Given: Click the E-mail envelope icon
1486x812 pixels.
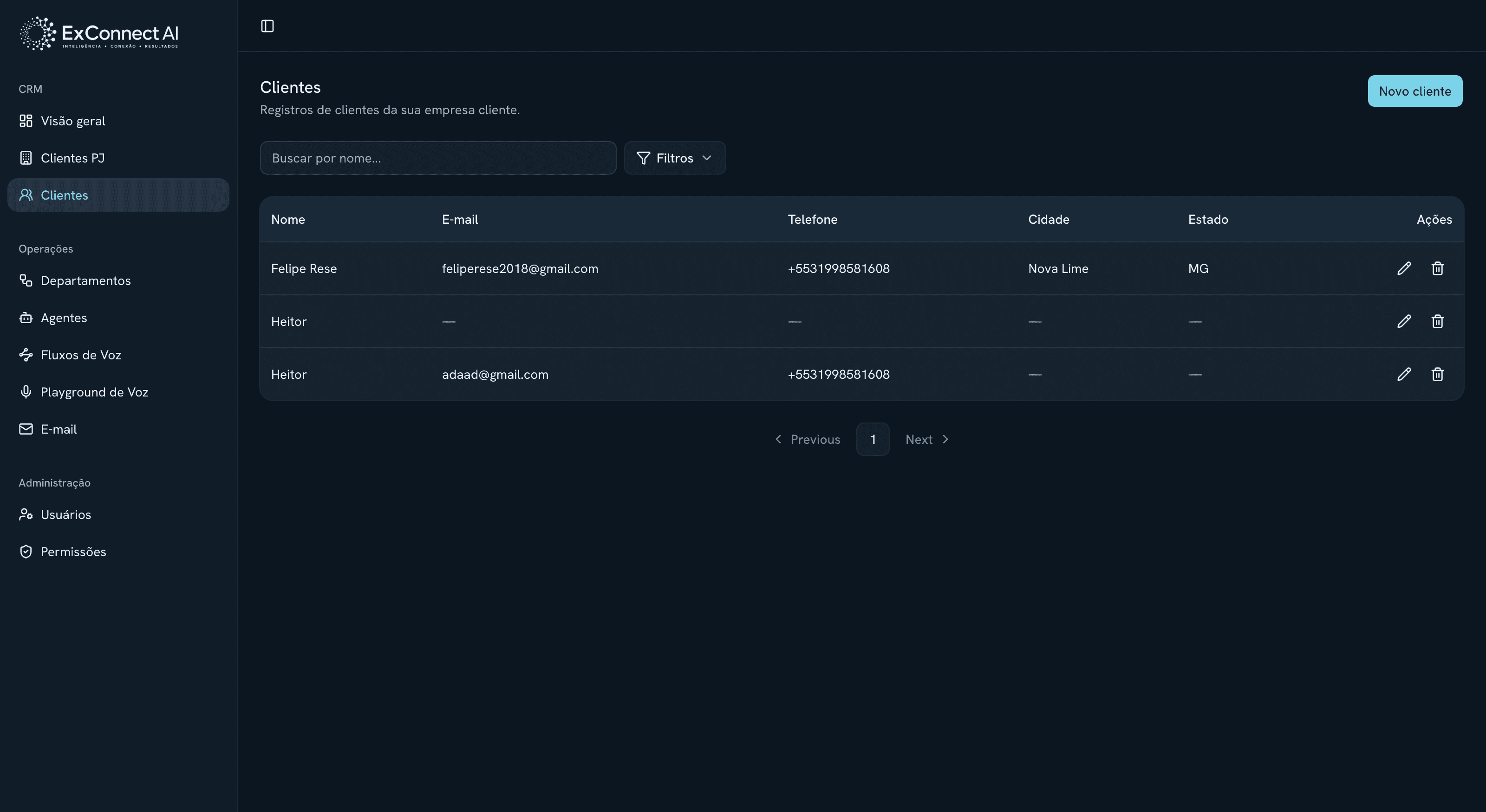Looking at the screenshot, I should point(26,429).
